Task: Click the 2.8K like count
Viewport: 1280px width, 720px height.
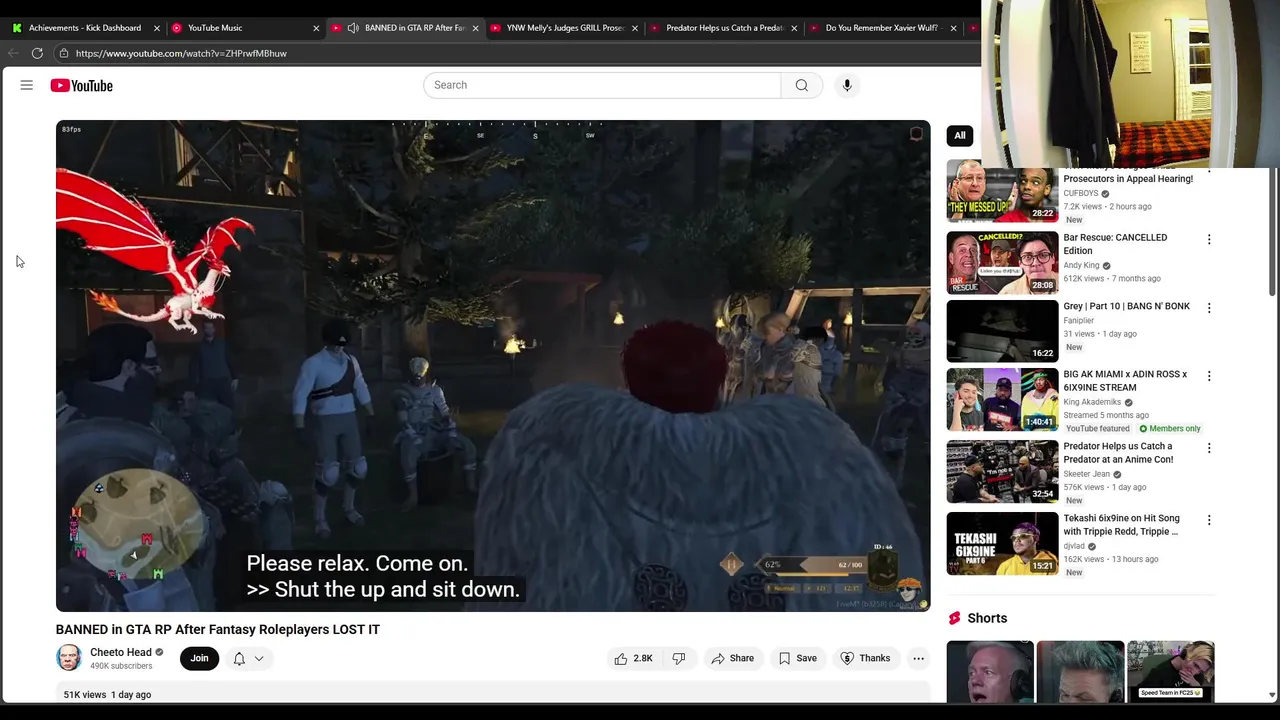Action: (643, 658)
